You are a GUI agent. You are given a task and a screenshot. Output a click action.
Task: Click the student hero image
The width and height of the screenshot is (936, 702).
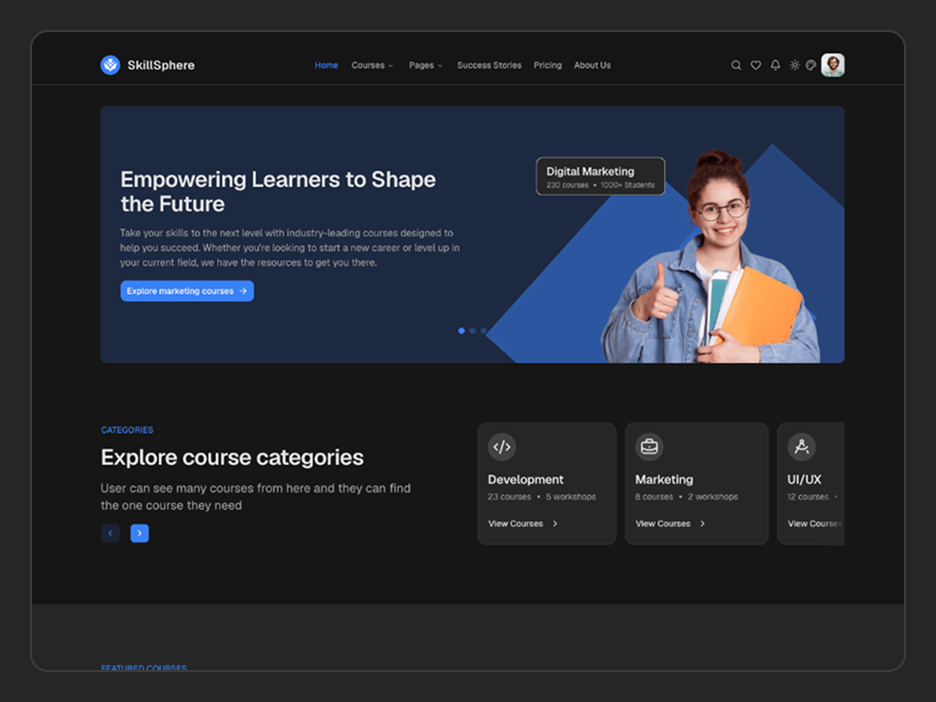[x=710, y=257]
